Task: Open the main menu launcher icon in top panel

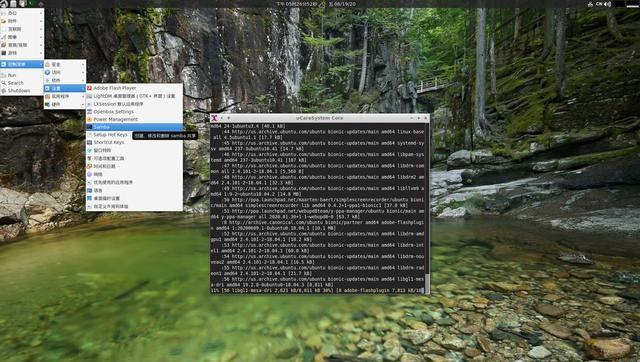Action: pos(4,4)
